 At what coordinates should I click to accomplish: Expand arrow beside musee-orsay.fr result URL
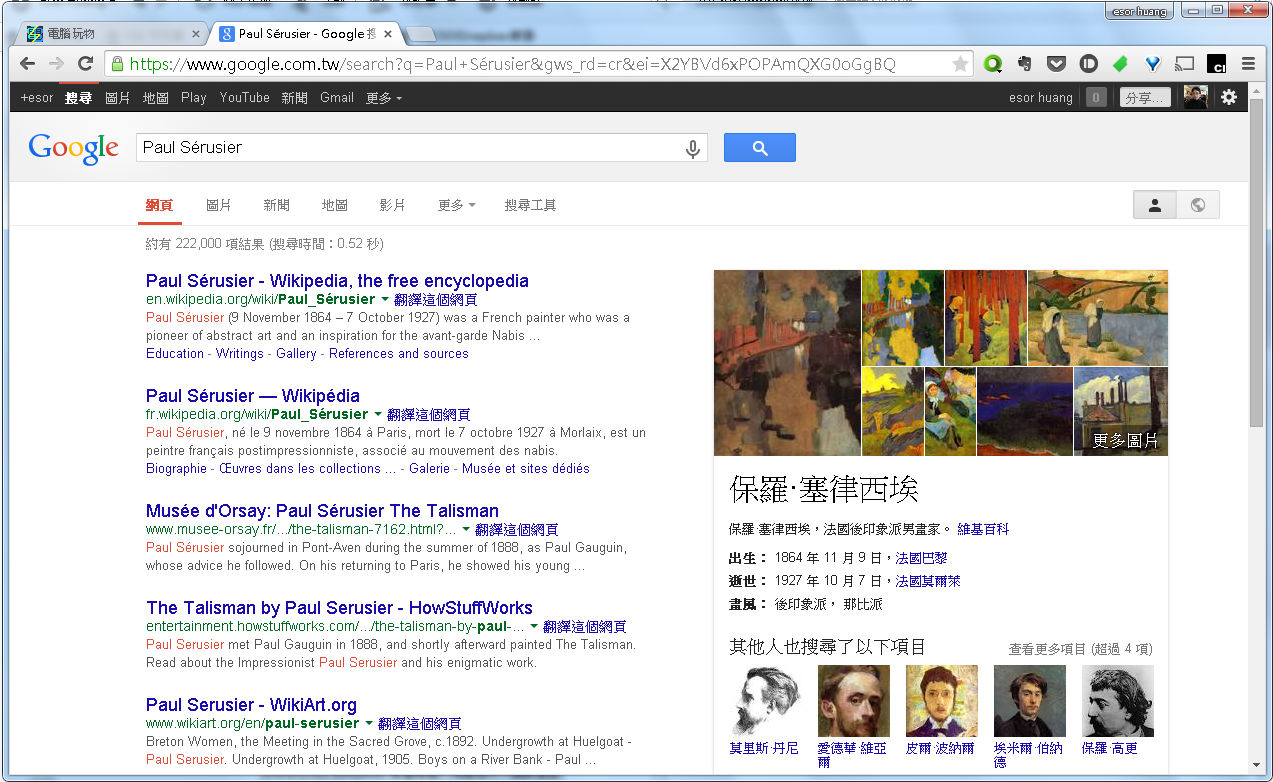[465, 530]
